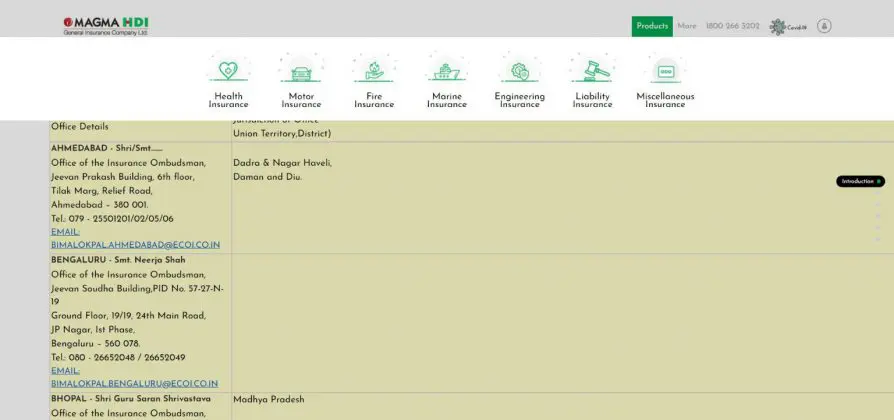Select 'Ground Floor, 19/19, 24th Main Road,' text
The height and width of the screenshot is (420, 894).
128,316
